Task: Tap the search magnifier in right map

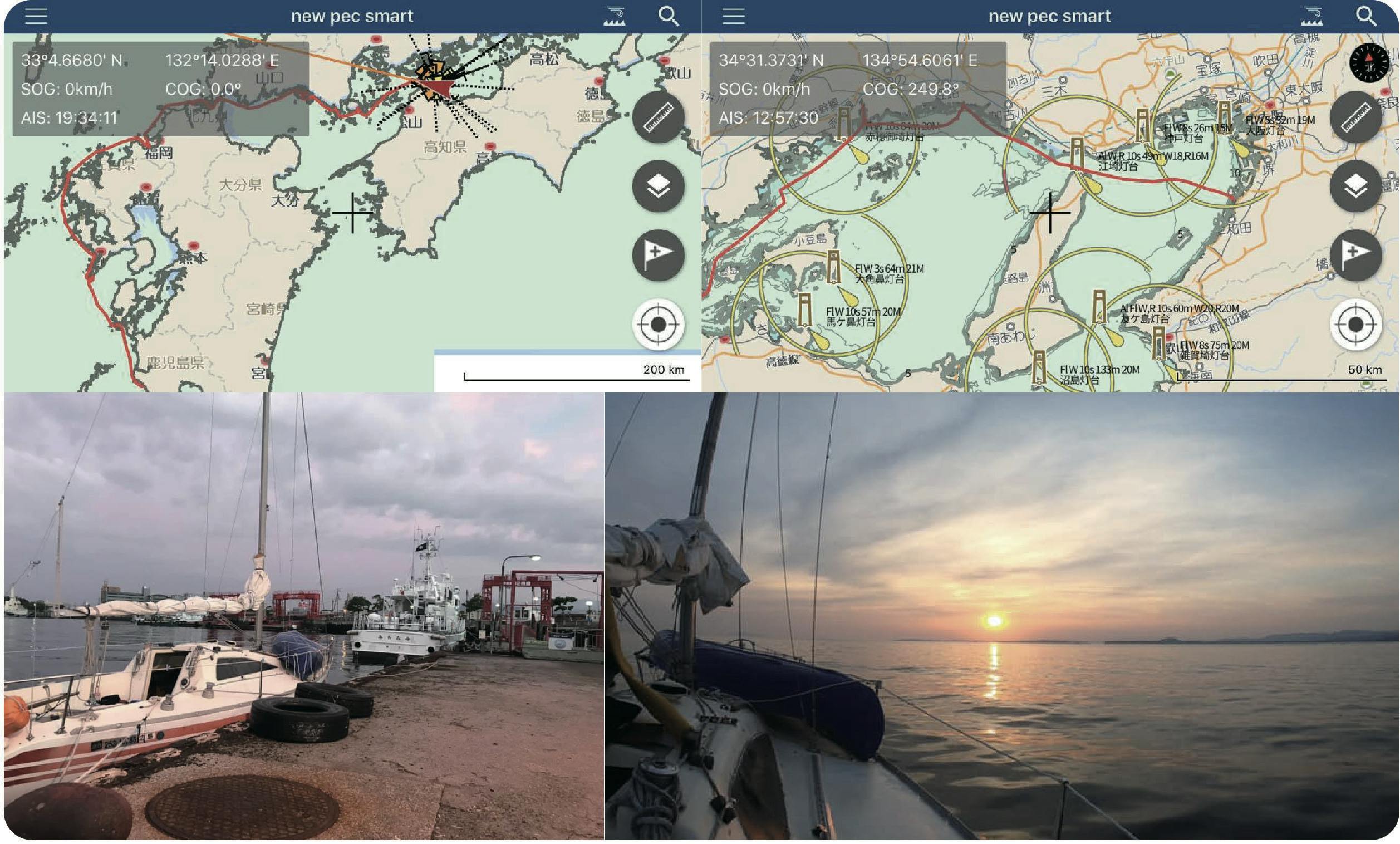Action: click(x=1365, y=16)
